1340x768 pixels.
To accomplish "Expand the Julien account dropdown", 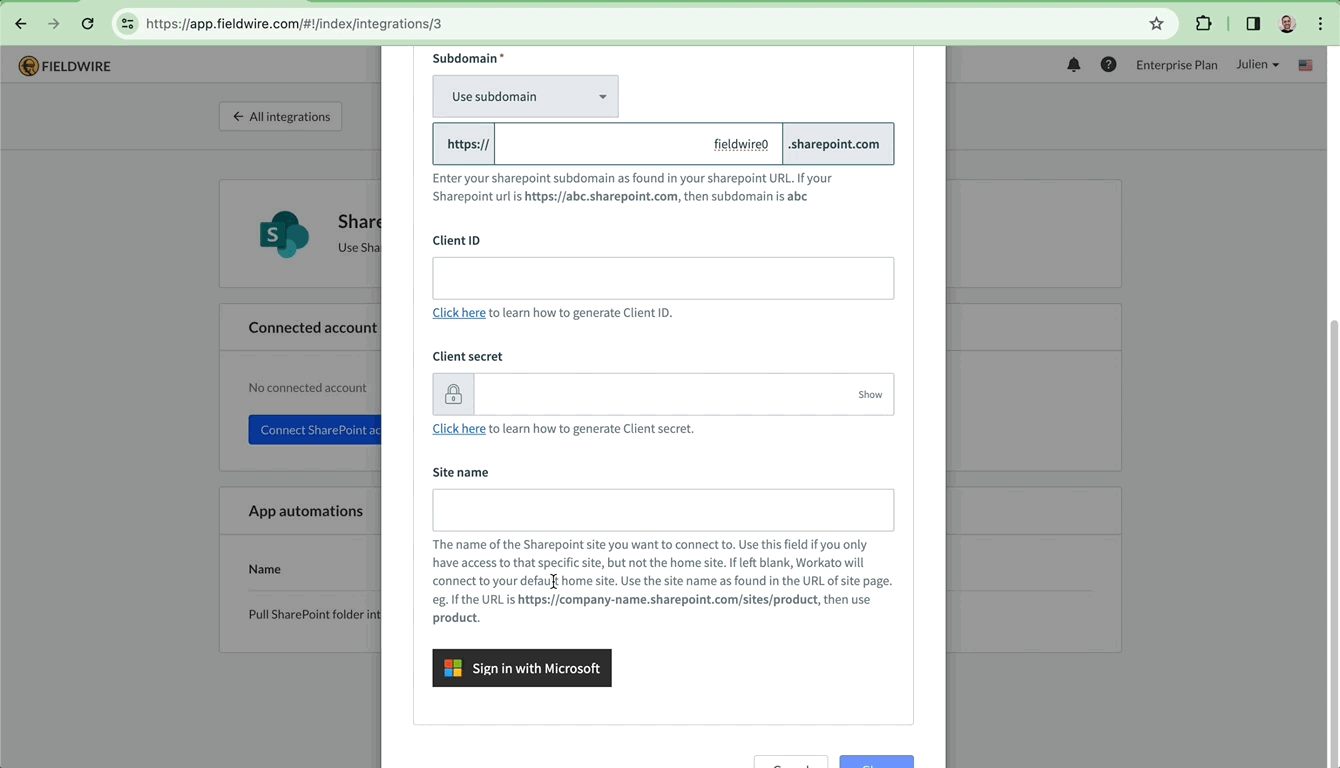I will pyautogui.click(x=1256, y=65).
